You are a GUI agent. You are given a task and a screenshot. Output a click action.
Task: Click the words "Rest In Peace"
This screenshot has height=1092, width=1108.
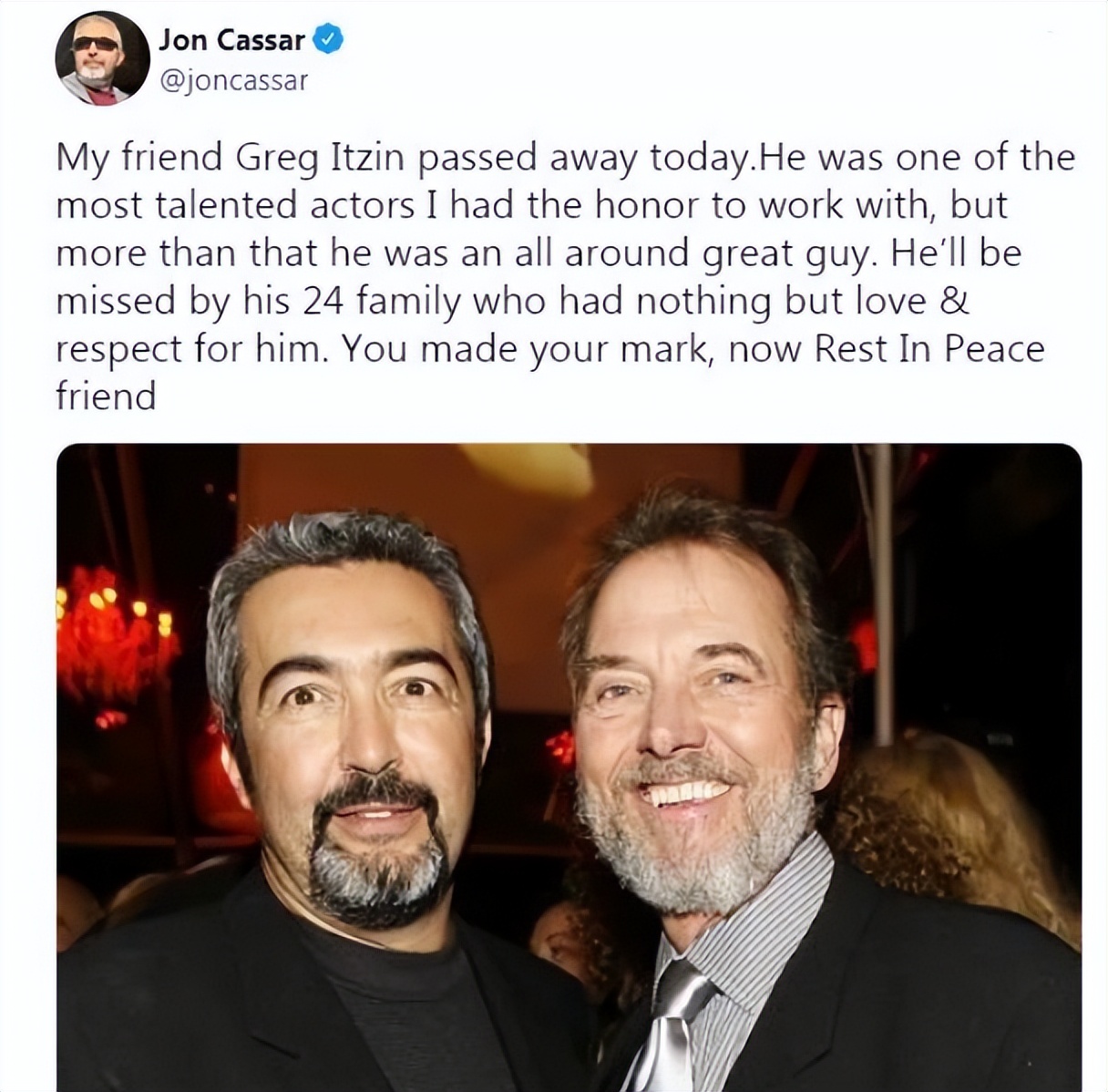tap(928, 349)
